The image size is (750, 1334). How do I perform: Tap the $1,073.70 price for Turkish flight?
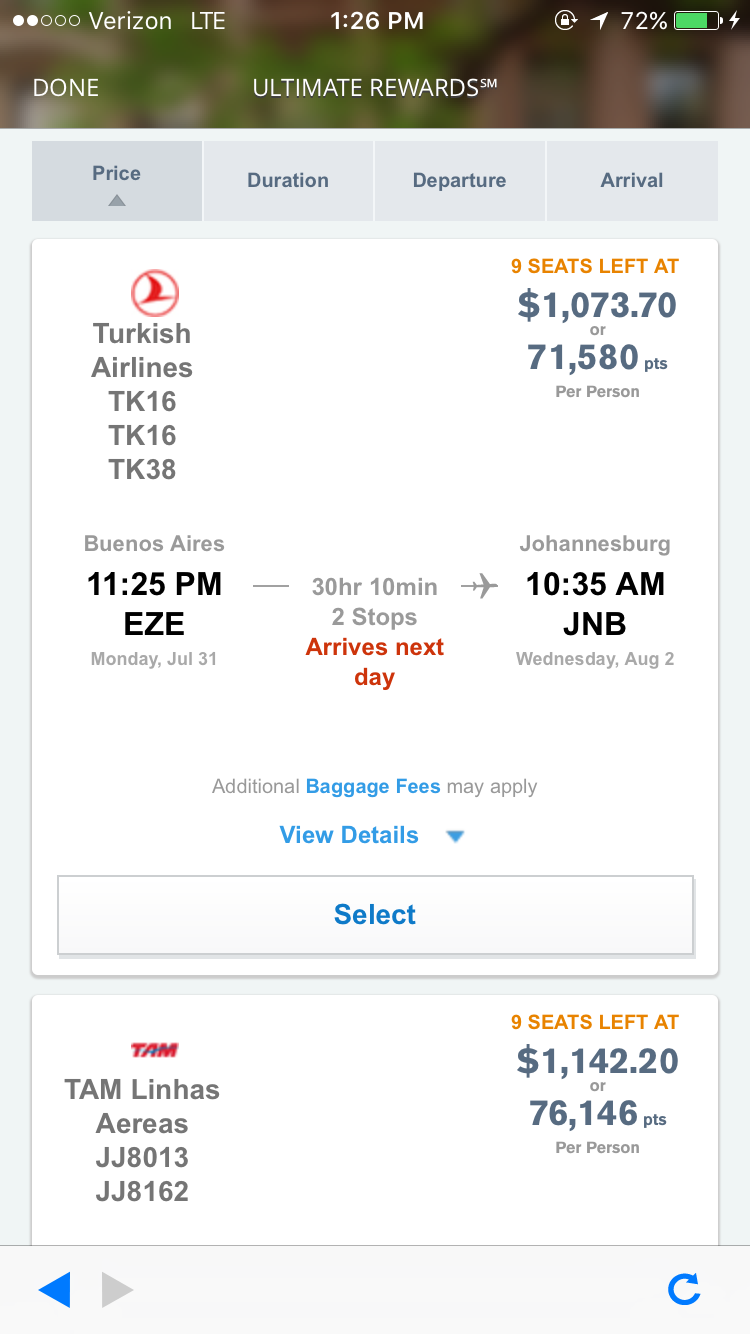[597, 305]
